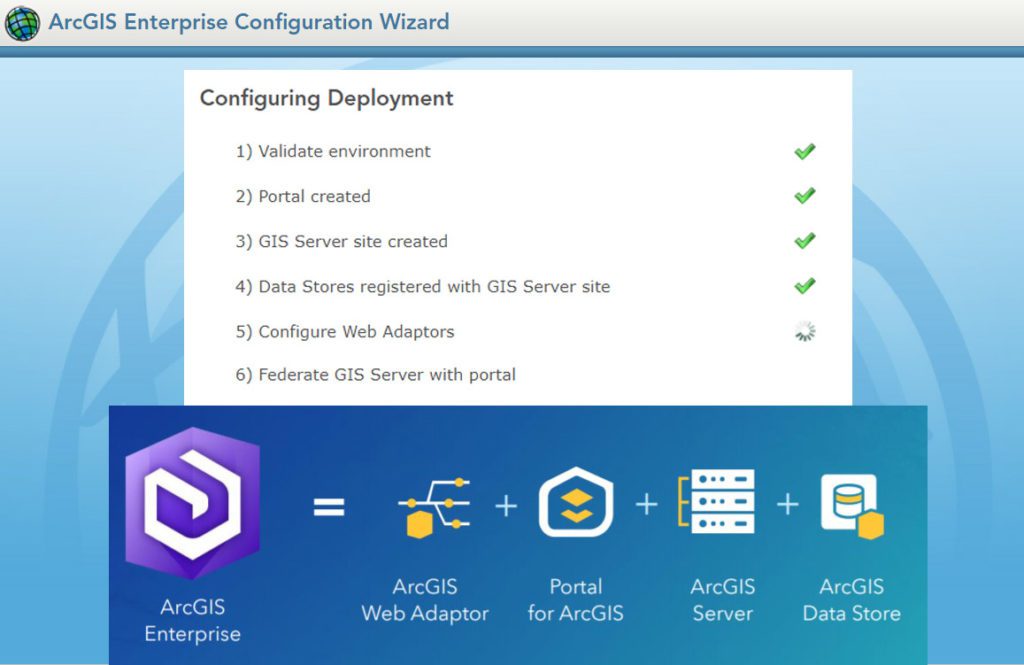
Task: Select the '2) Portal created' step text
Action: point(303,196)
